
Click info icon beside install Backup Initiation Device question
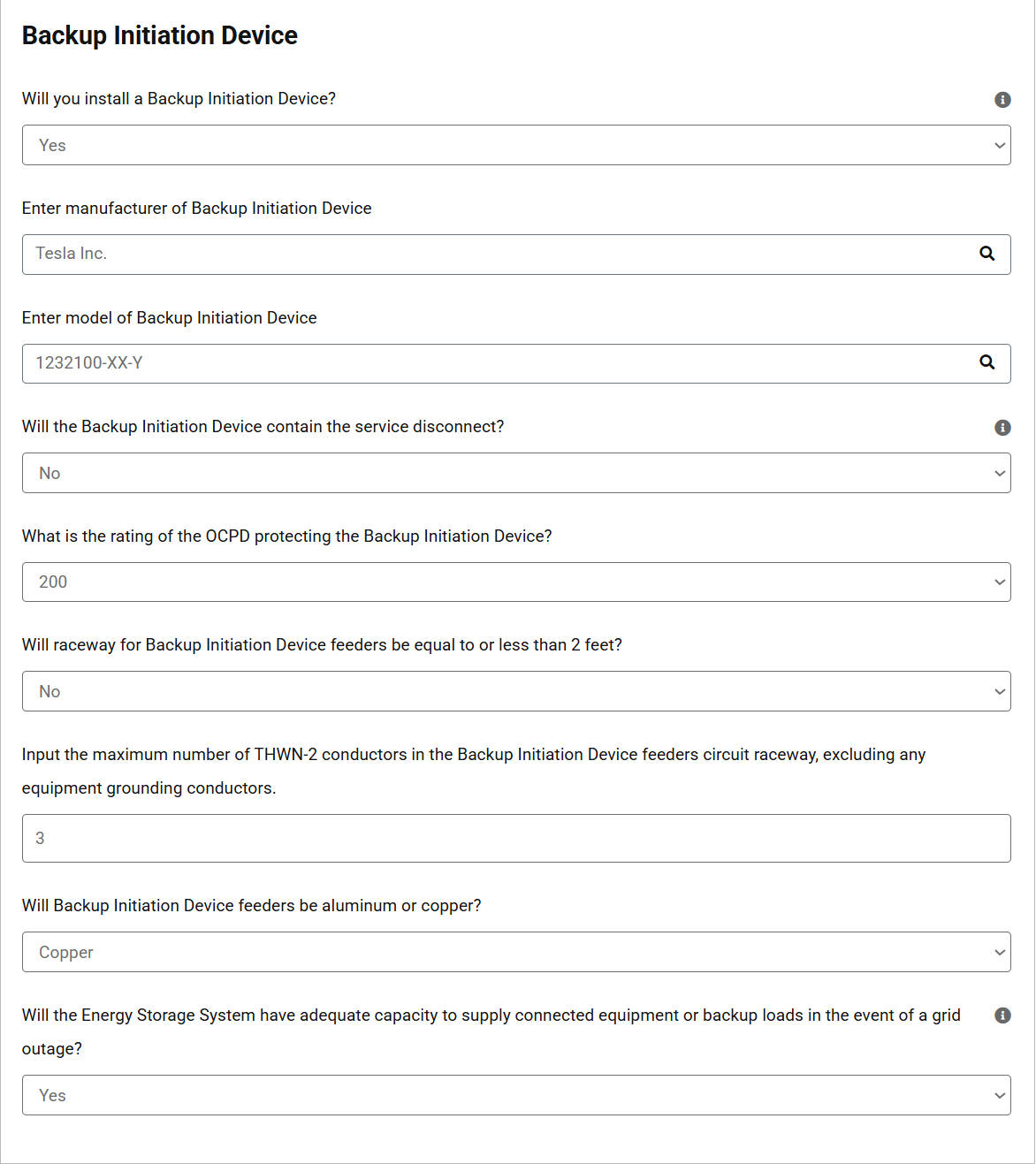[1002, 100]
